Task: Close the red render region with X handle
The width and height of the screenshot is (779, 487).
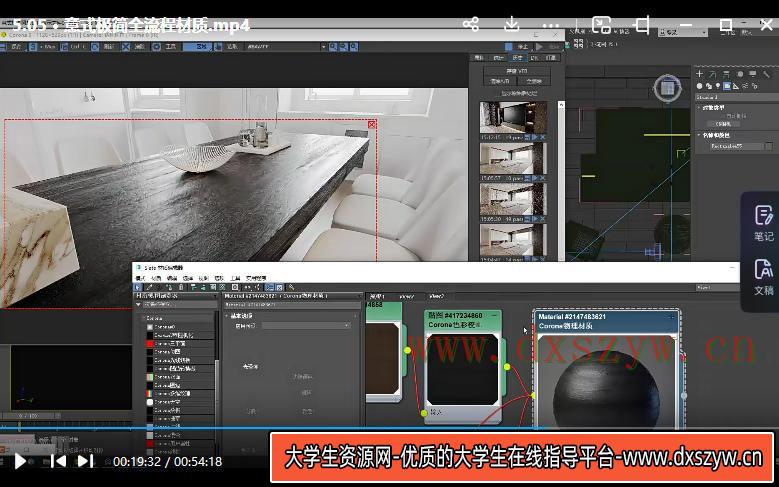Action: pos(372,124)
